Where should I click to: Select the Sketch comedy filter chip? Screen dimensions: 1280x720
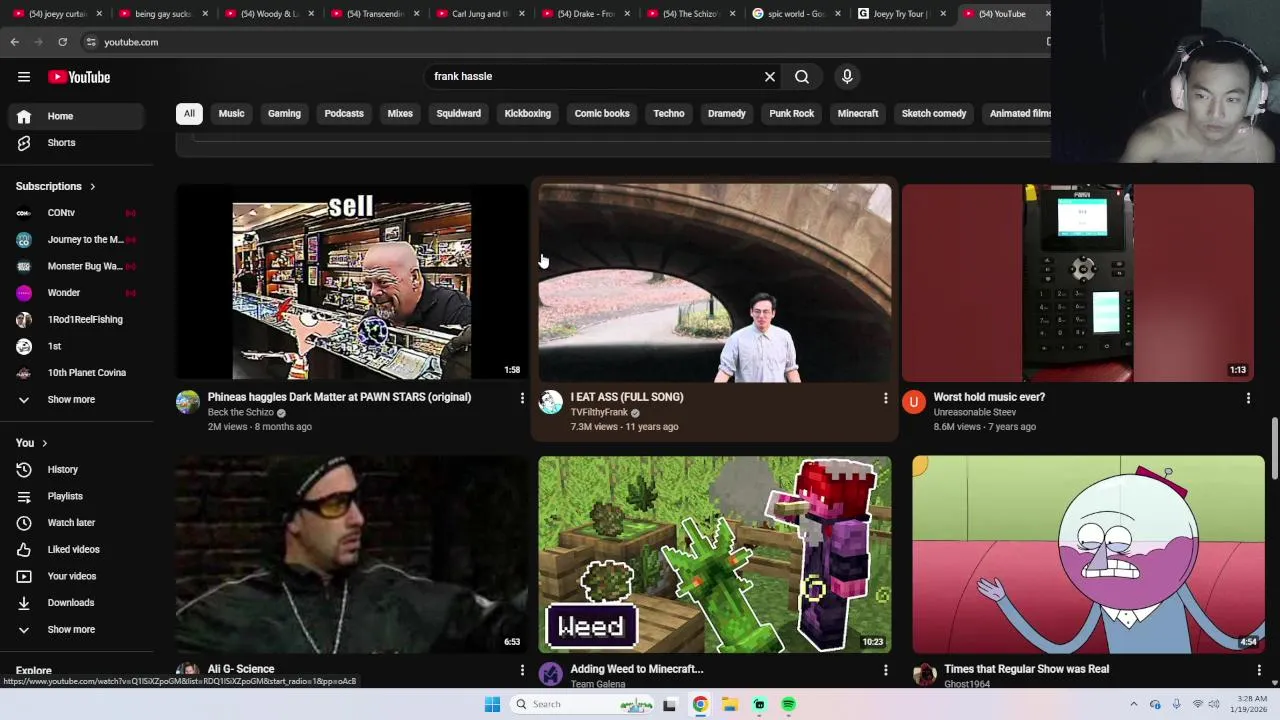click(934, 113)
